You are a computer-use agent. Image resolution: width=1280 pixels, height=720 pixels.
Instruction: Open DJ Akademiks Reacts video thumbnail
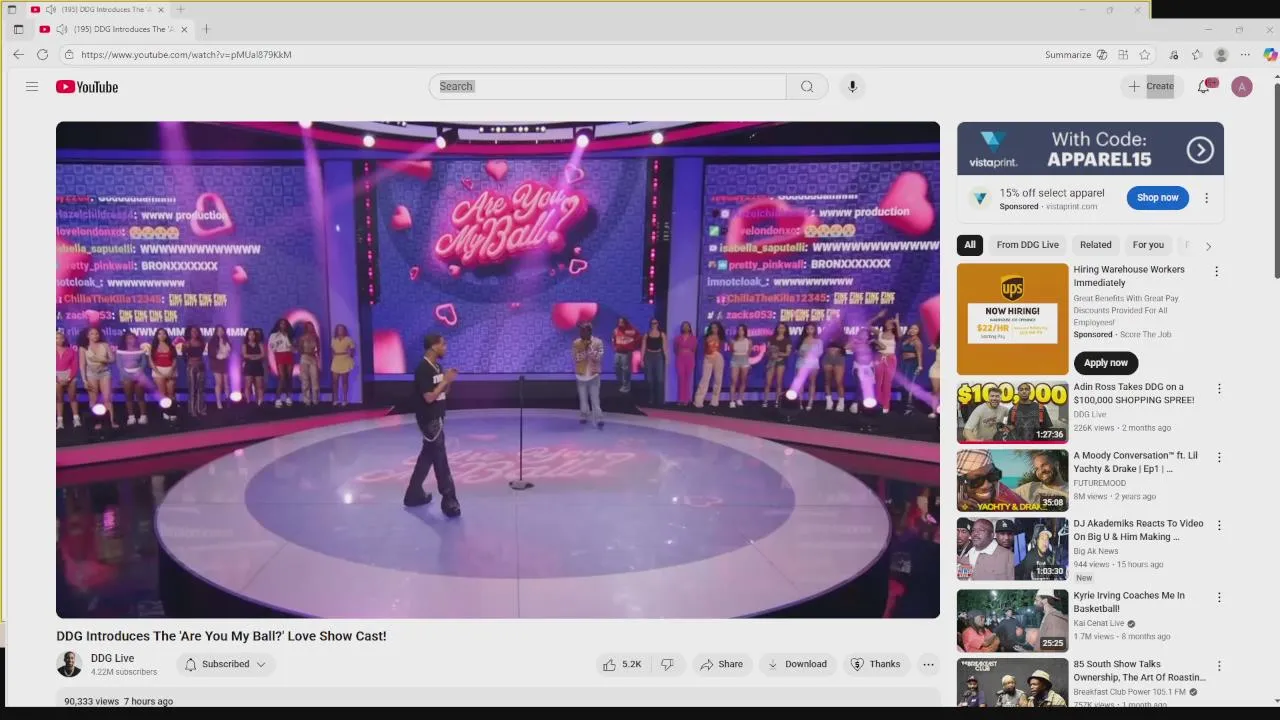pos(1013,548)
